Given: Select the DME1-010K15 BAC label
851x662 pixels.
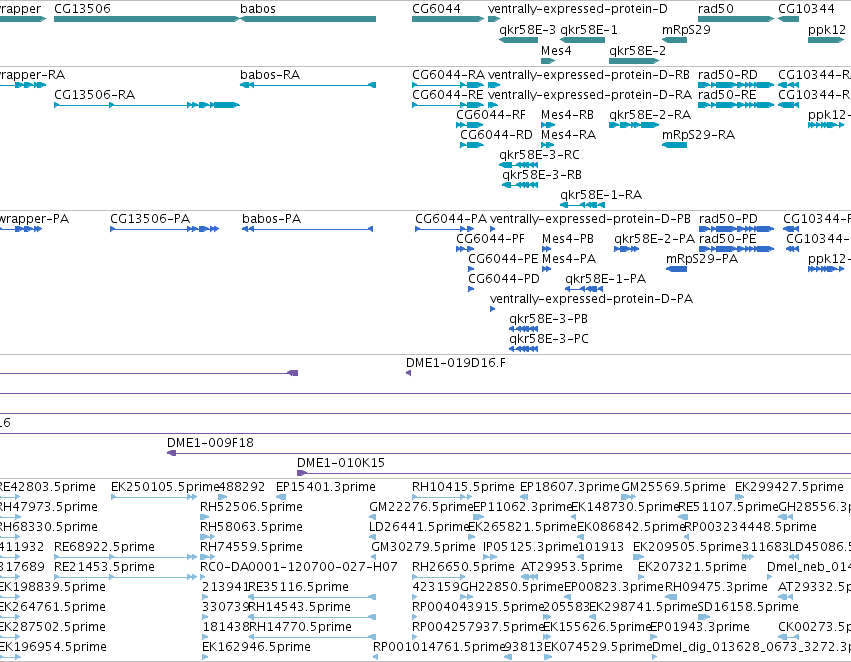Looking at the screenshot, I should (x=341, y=463).
